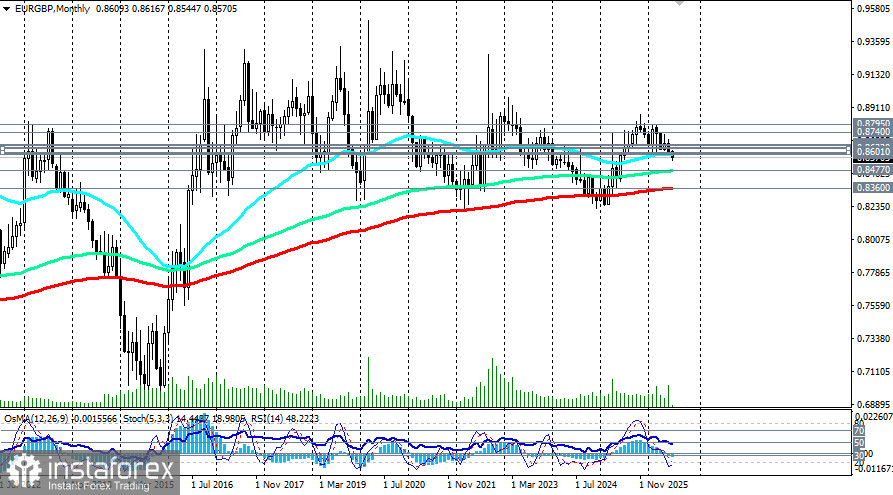Click the chart shift triangle marker at top
Screen dimensions: 893x495
pyautogui.click(x=678, y=2)
